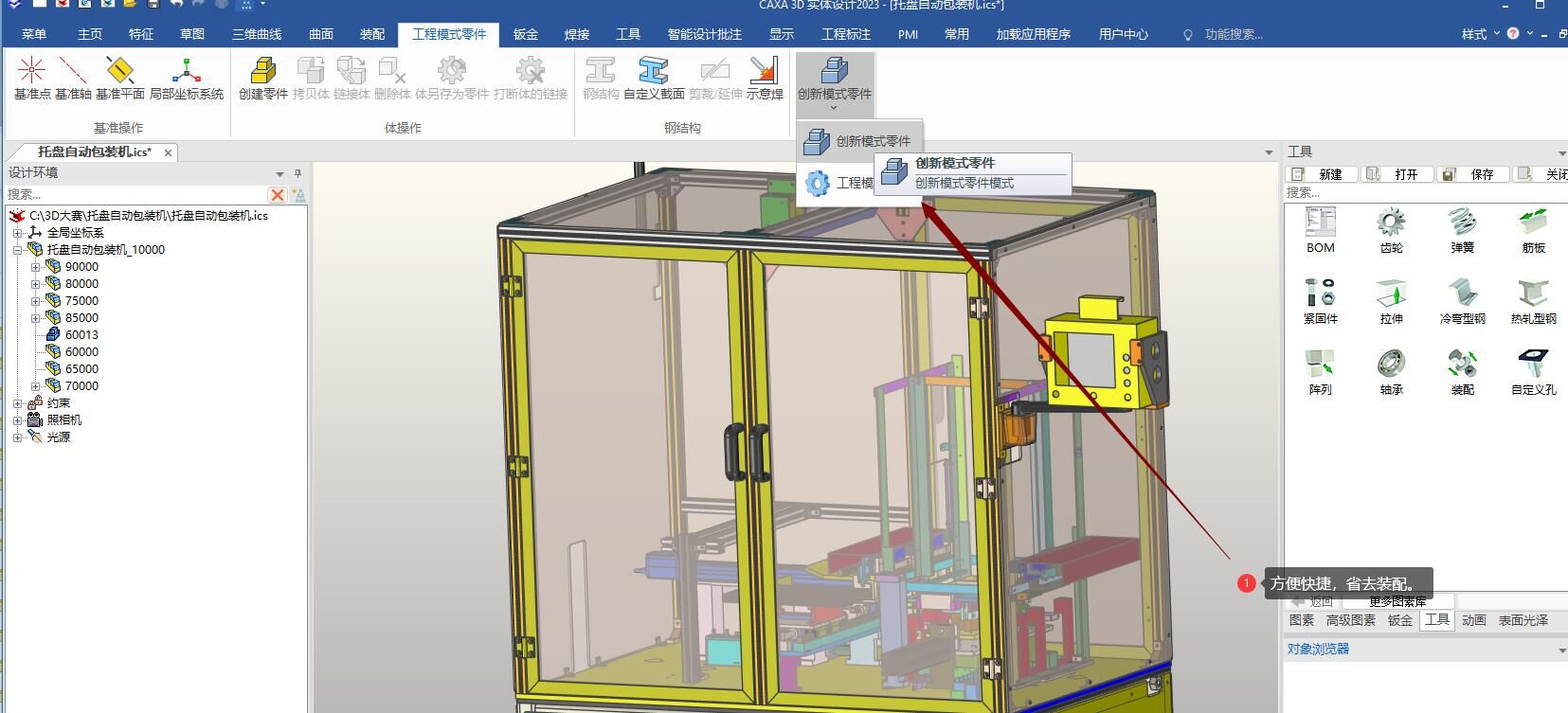The width and height of the screenshot is (1568, 713).
Task: Select the 轴承 bearing tool
Action: (1391, 371)
